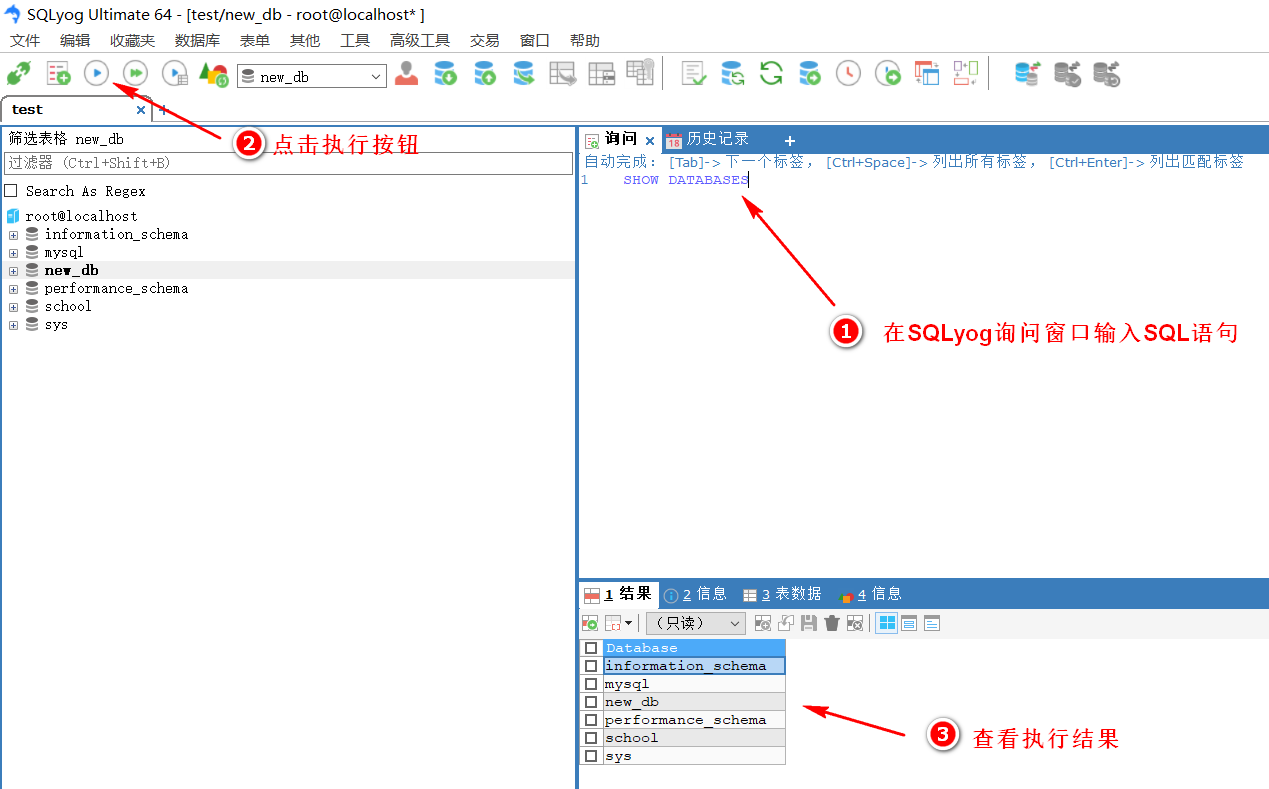The width and height of the screenshot is (1269, 789).
Task: Switch to the 4 信息 tab
Action: click(870, 594)
